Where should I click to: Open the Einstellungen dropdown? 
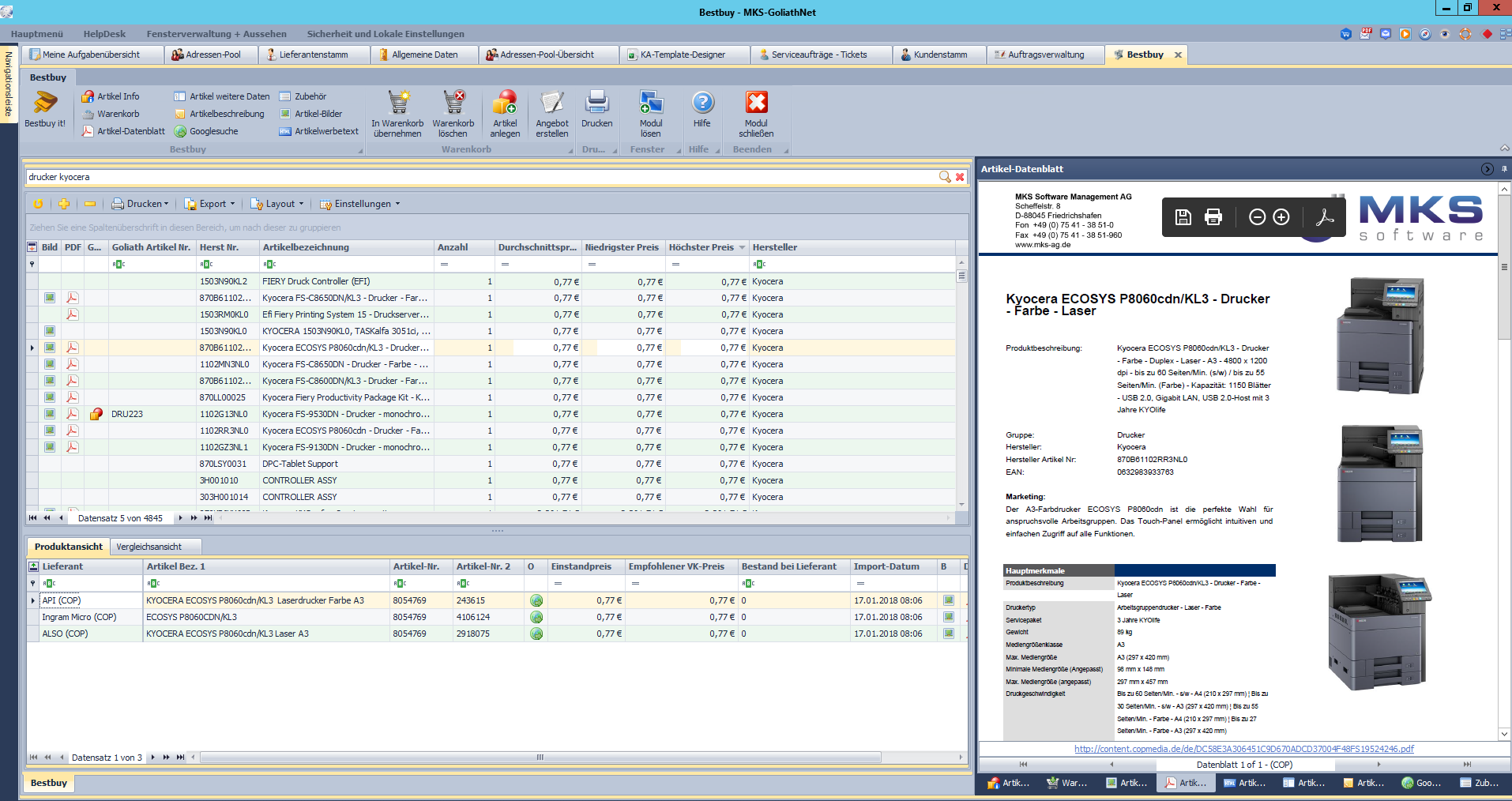click(359, 204)
